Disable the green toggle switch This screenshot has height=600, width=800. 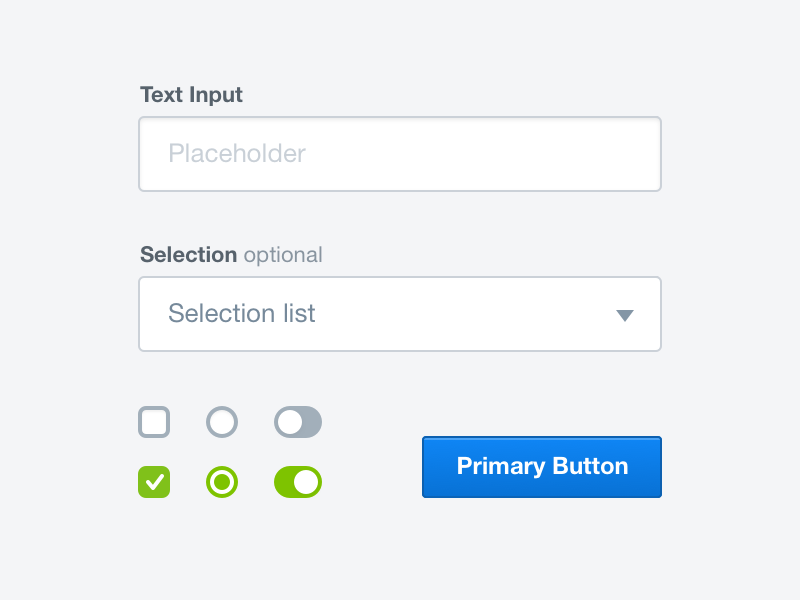point(298,482)
